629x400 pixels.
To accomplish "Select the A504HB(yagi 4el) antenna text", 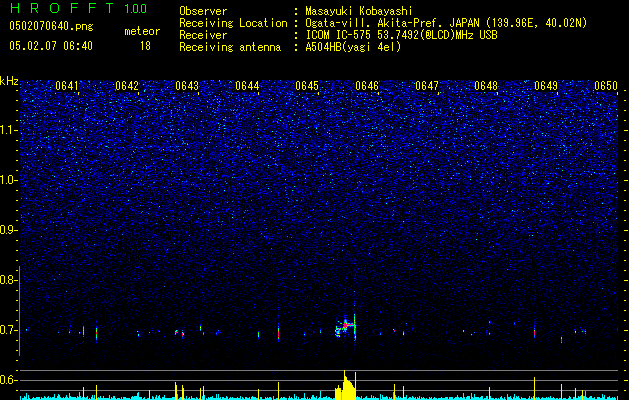I will (353, 47).
